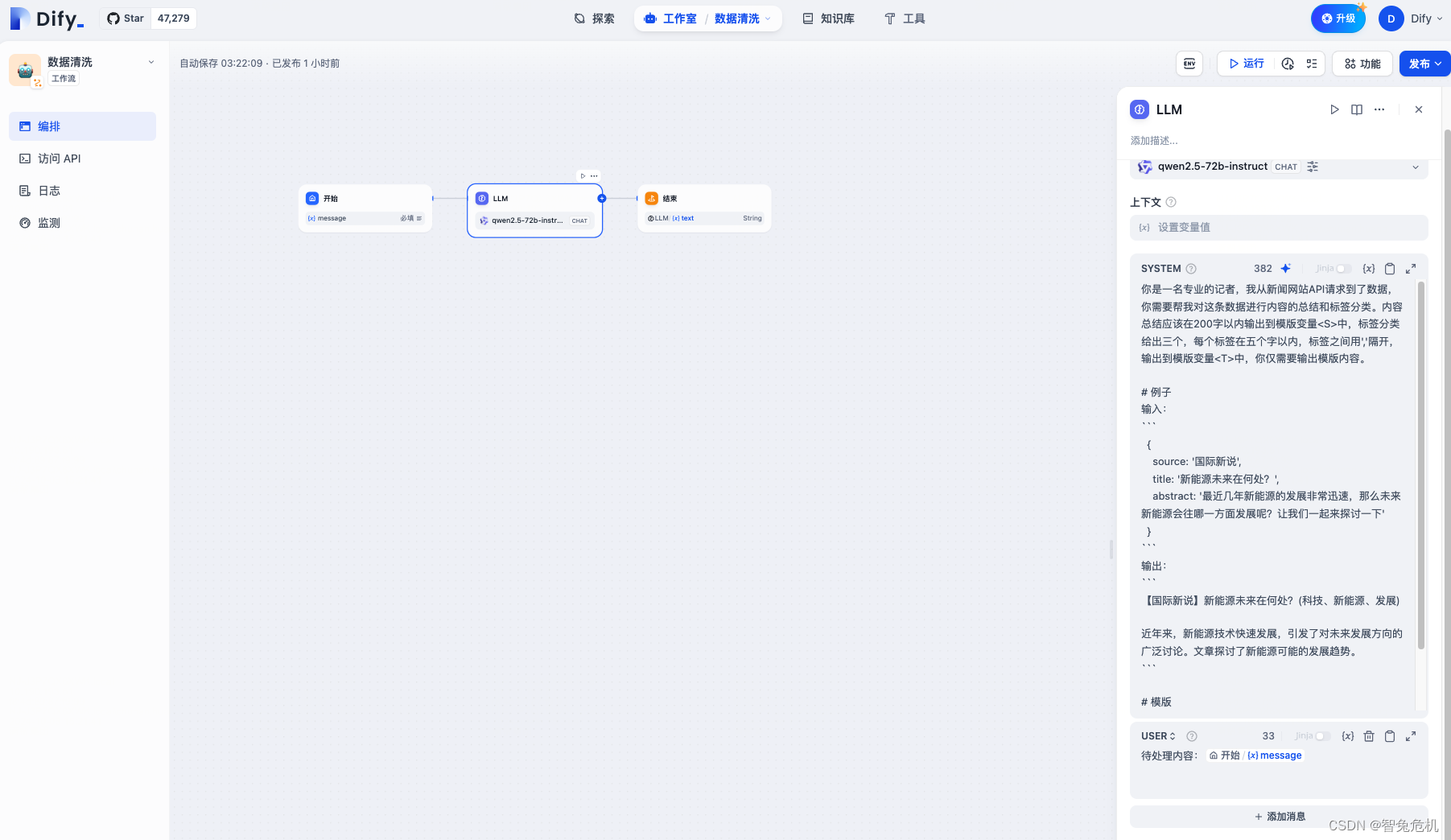The width and height of the screenshot is (1451, 840).
Task: Click the 运行 run button
Action: coord(1247,64)
